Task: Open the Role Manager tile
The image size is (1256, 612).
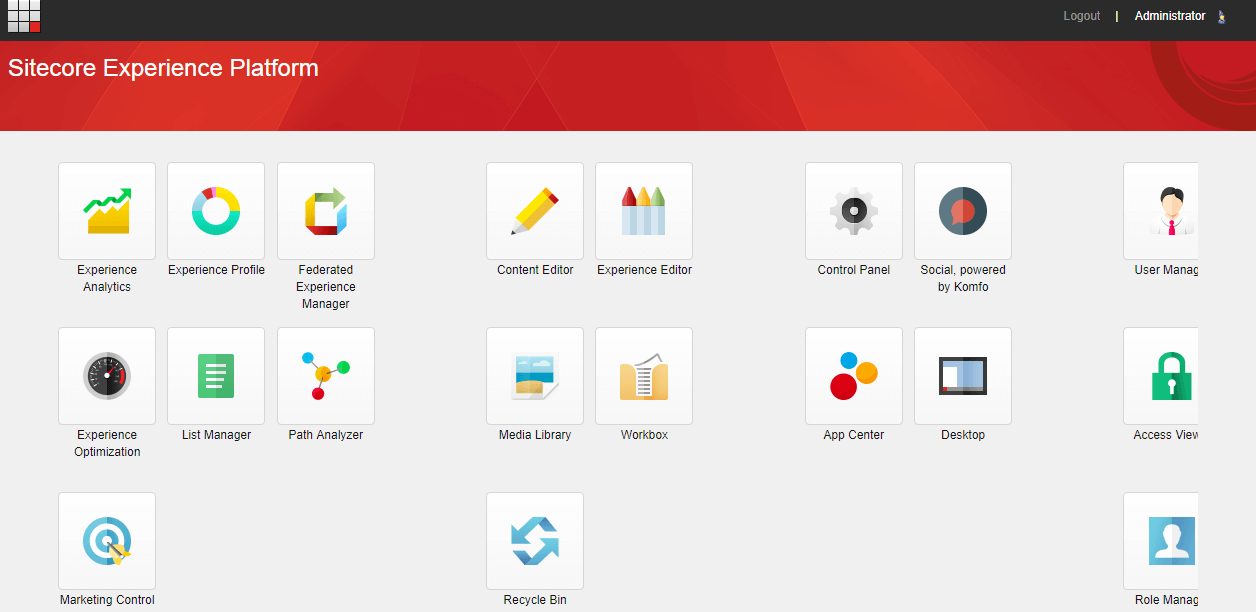Action: click(1161, 541)
